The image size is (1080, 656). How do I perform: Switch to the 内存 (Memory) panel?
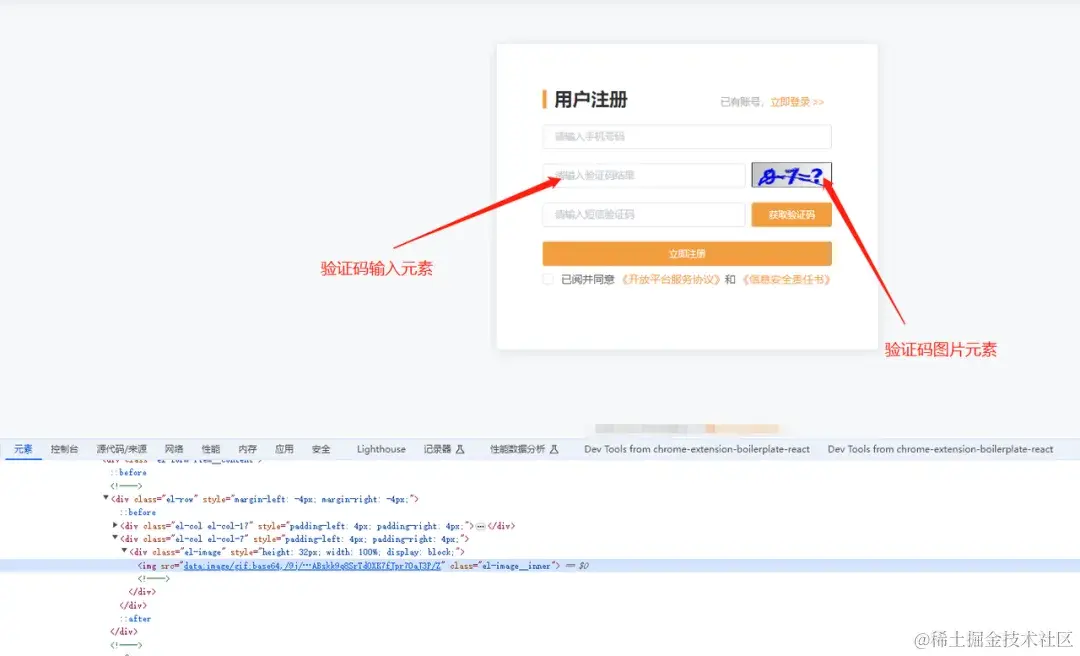point(245,449)
